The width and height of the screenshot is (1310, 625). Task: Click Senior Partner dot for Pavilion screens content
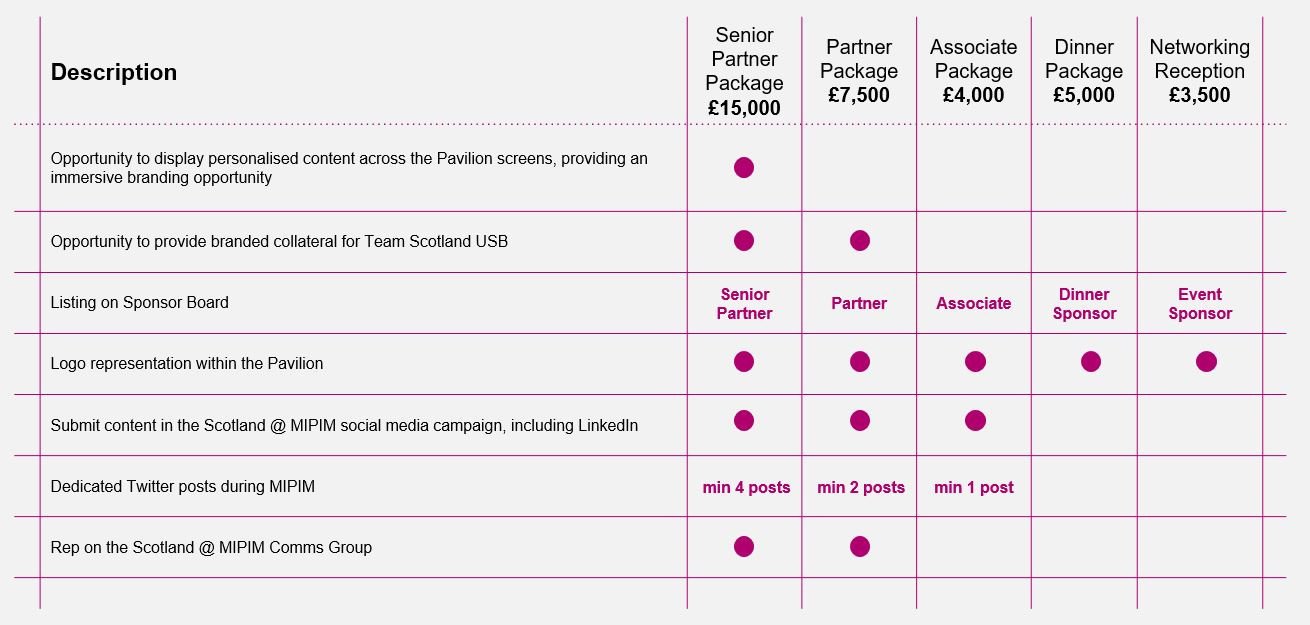coord(744,168)
